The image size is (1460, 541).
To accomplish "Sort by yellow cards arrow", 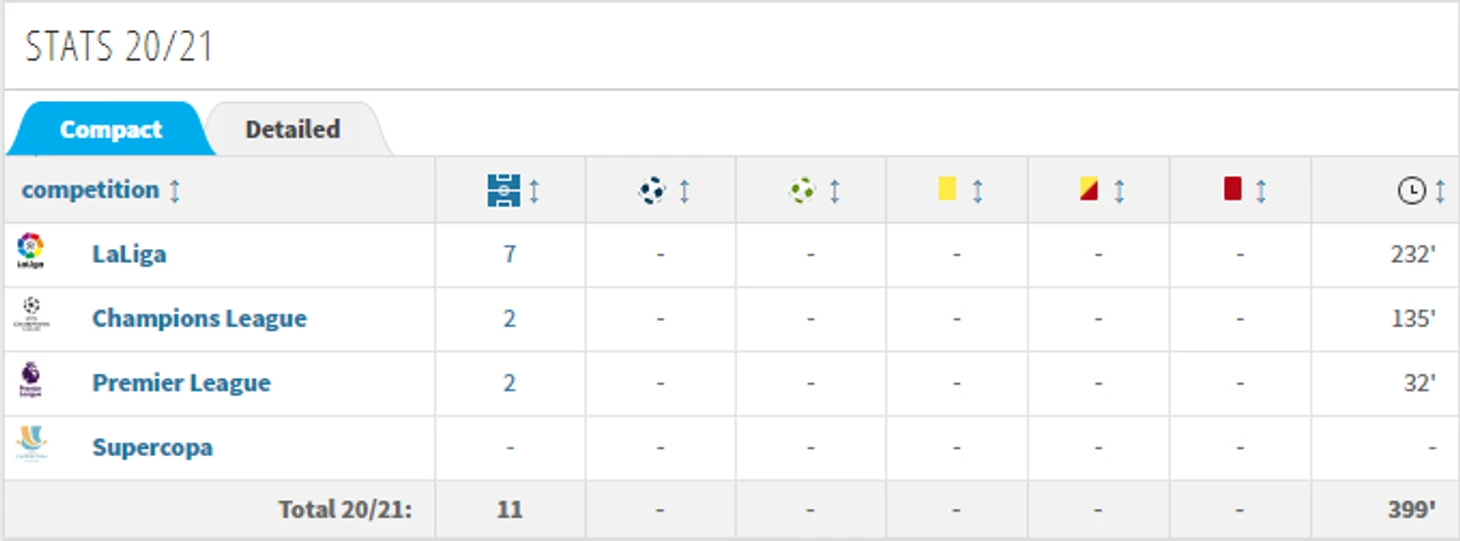I will 977,190.
